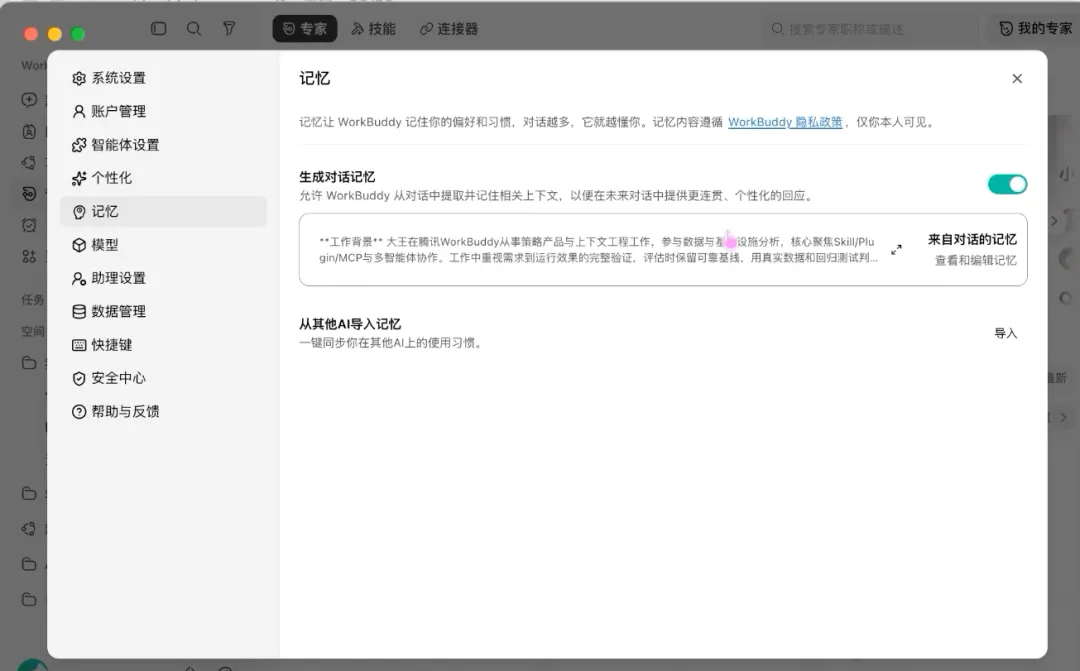Click the sparkle icon beside 个性化
The height and width of the screenshot is (671, 1080).
[79, 178]
